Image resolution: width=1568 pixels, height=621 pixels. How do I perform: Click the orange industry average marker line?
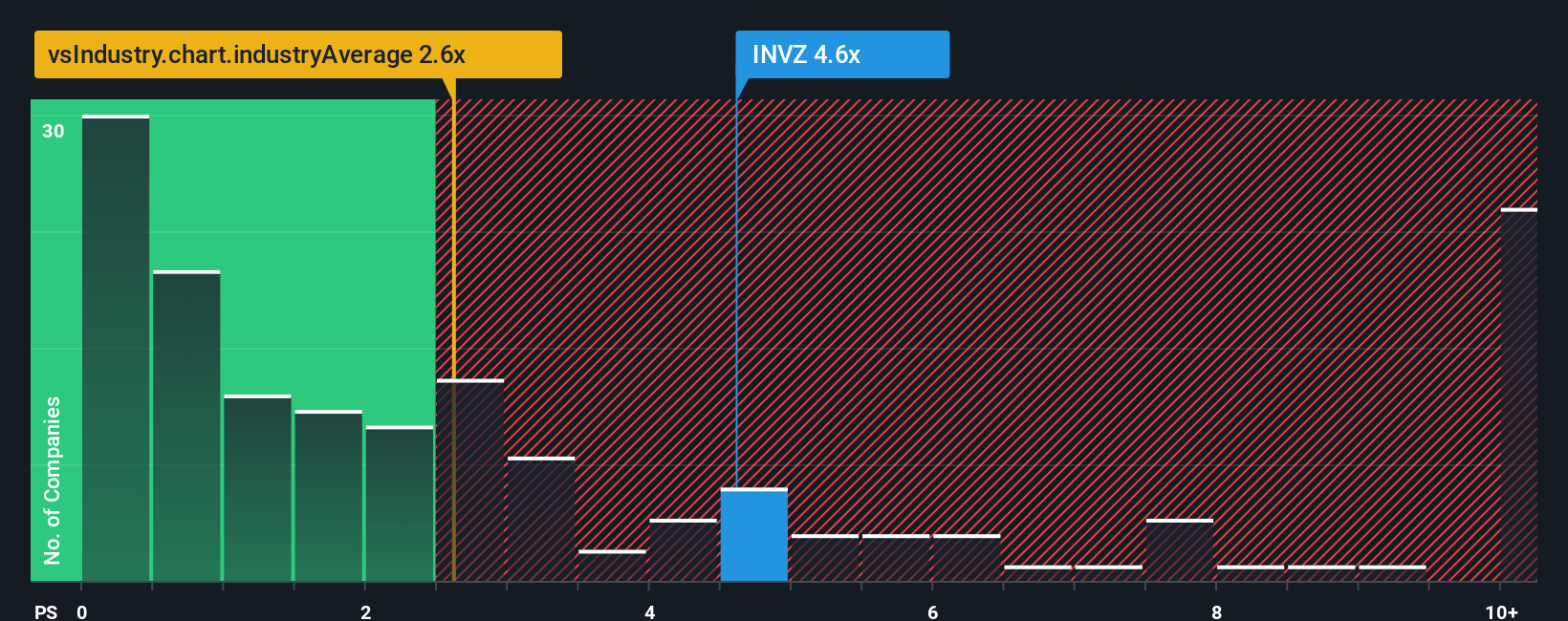[x=454, y=330]
